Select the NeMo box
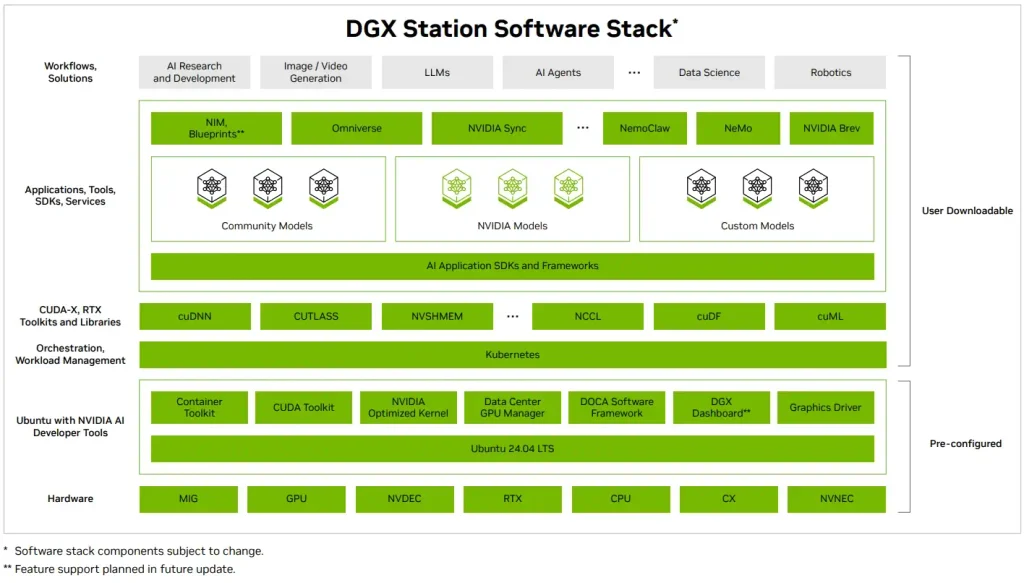This screenshot has height=583, width=1024. 738,128
